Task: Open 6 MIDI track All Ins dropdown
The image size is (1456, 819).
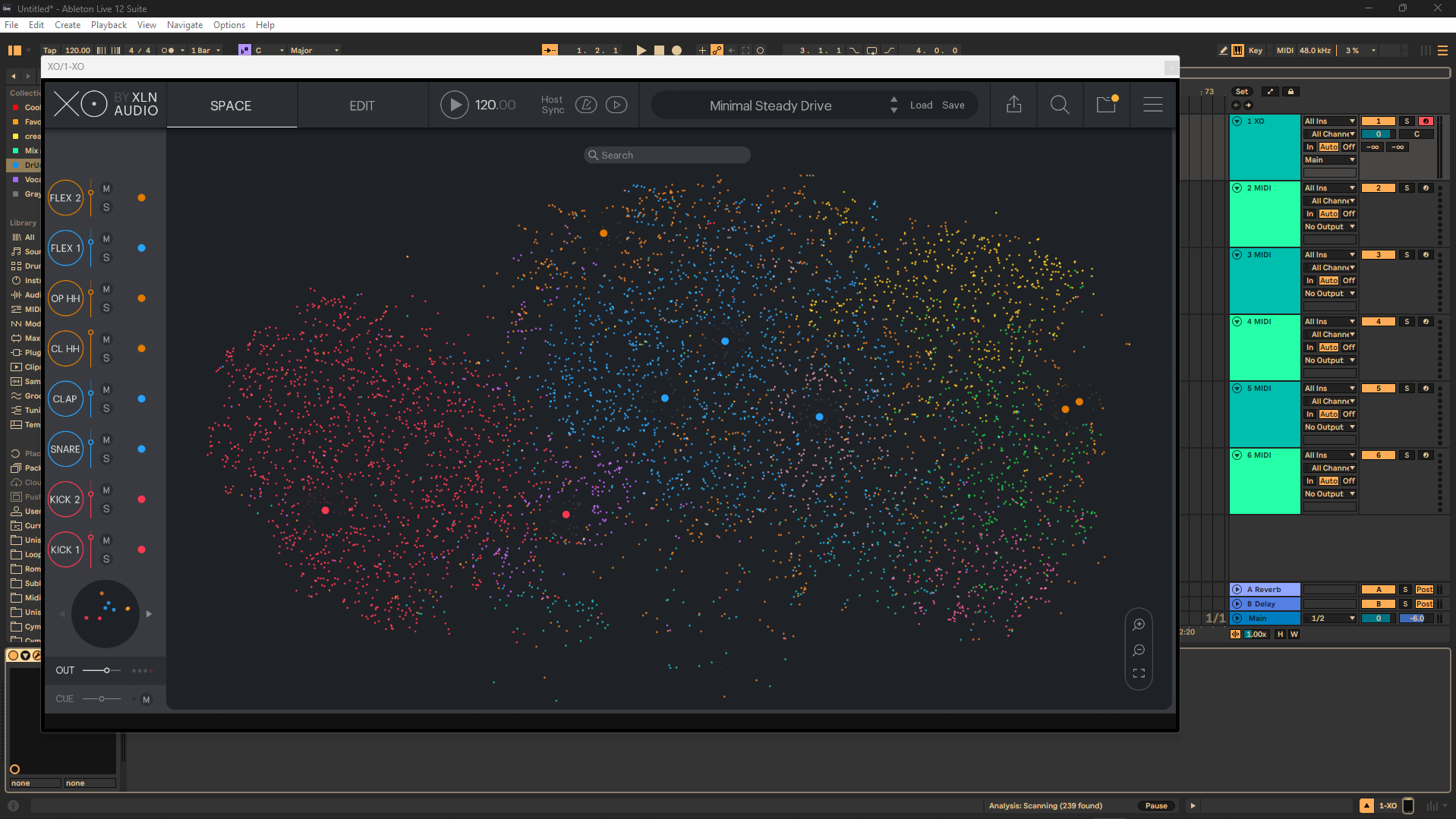Action: [1329, 455]
